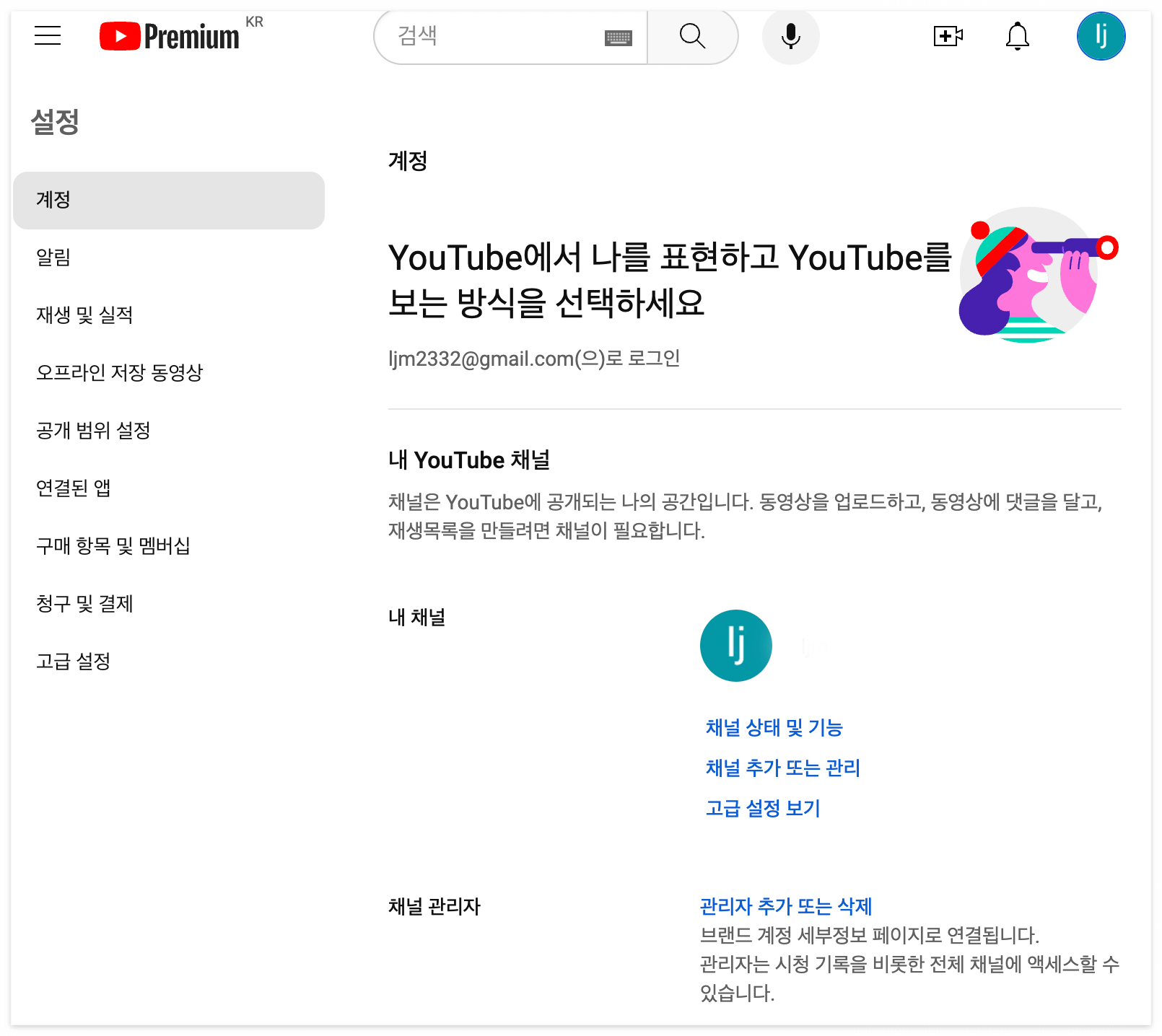Select 고급 설정 in the sidebar
Viewport: 1162px width, 1036px height.
(73, 662)
